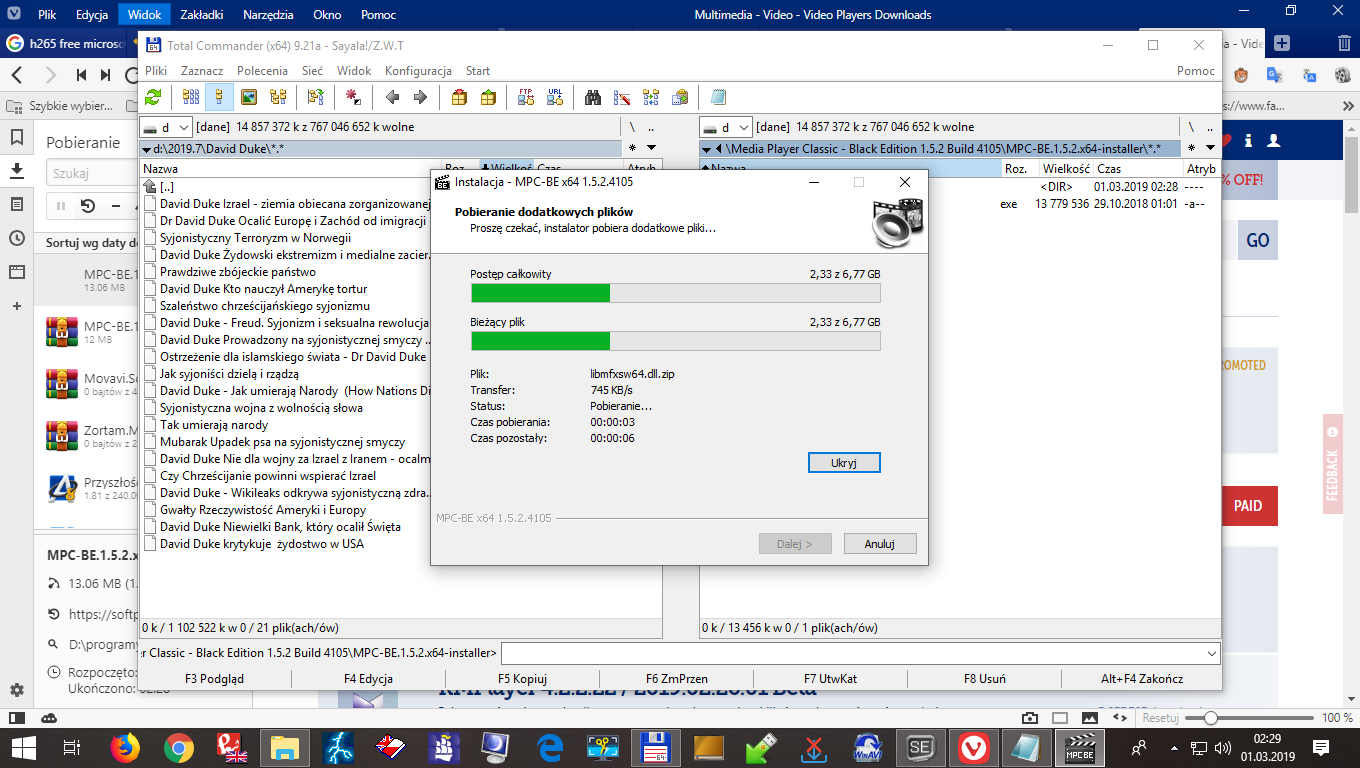Open the Narzędzia menu in Vivaldi
The image size is (1360, 768).
tap(267, 15)
